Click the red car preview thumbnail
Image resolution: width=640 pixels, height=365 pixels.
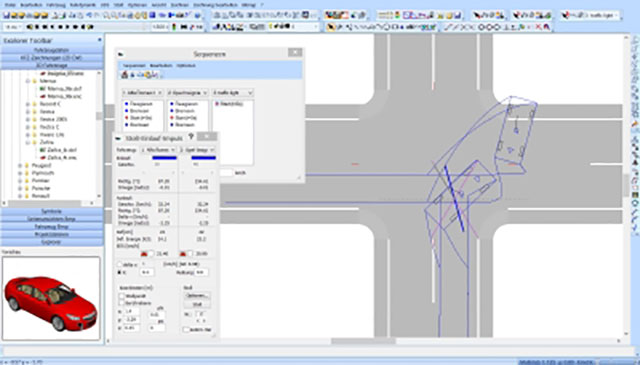tap(51, 298)
